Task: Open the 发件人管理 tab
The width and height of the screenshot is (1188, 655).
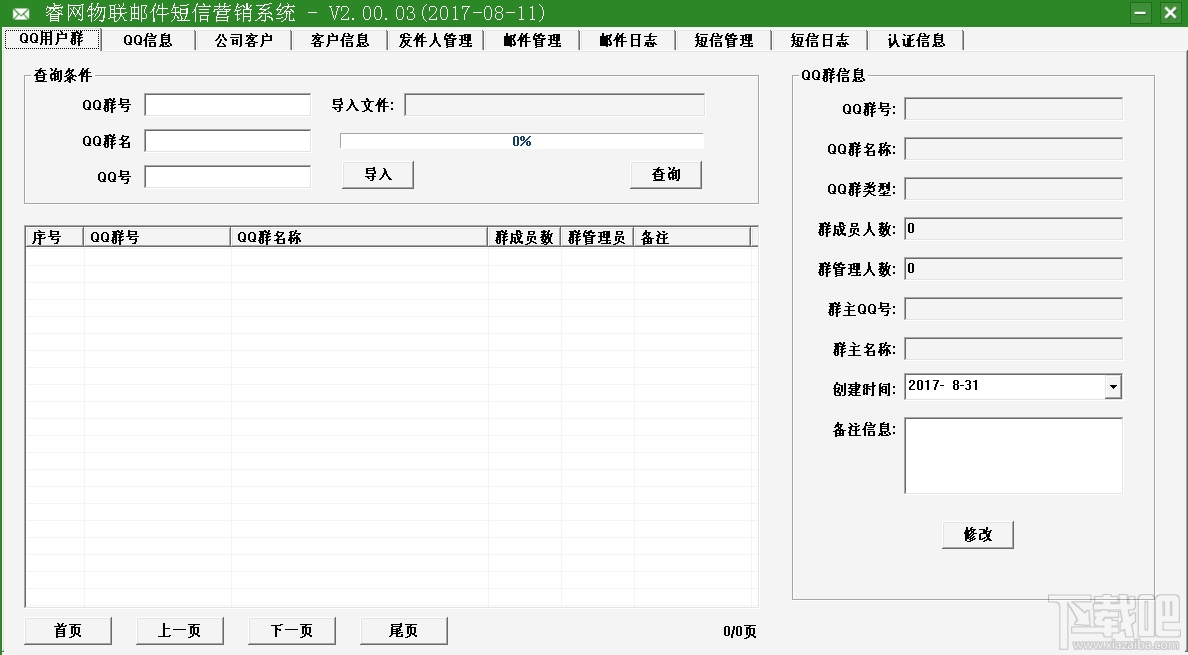Action: [x=436, y=40]
